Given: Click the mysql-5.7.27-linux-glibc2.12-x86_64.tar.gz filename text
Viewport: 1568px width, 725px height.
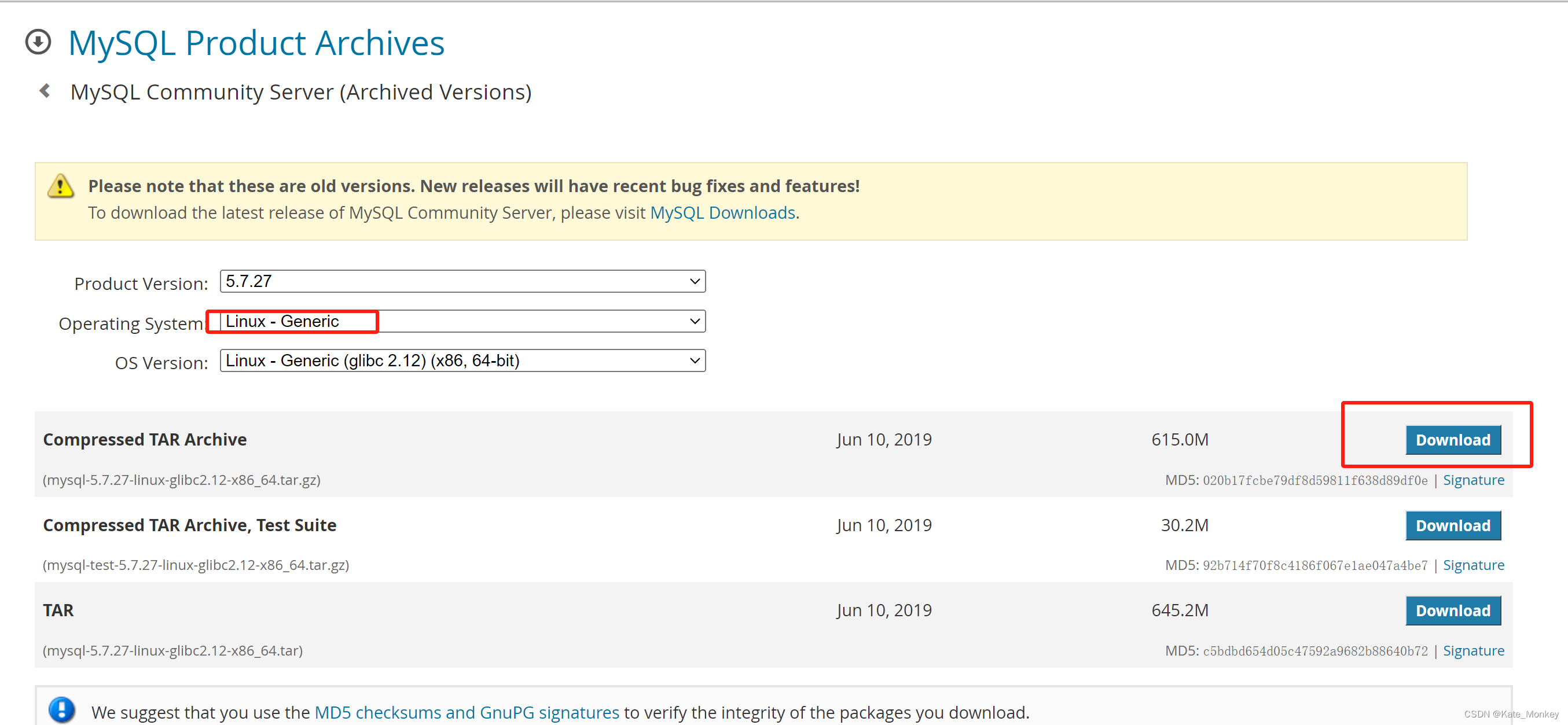Looking at the screenshot, I should click(181, 480).
